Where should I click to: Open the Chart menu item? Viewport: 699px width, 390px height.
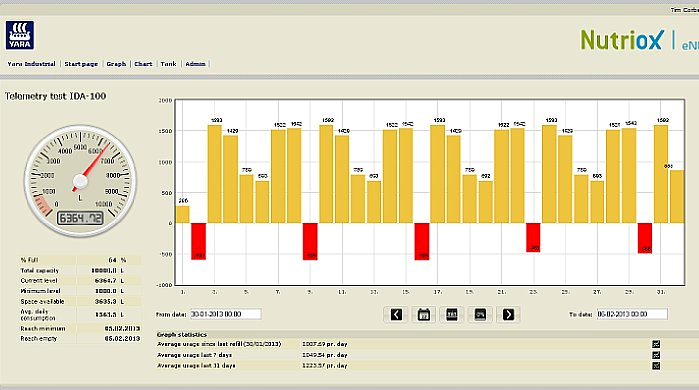click(143, 64)
